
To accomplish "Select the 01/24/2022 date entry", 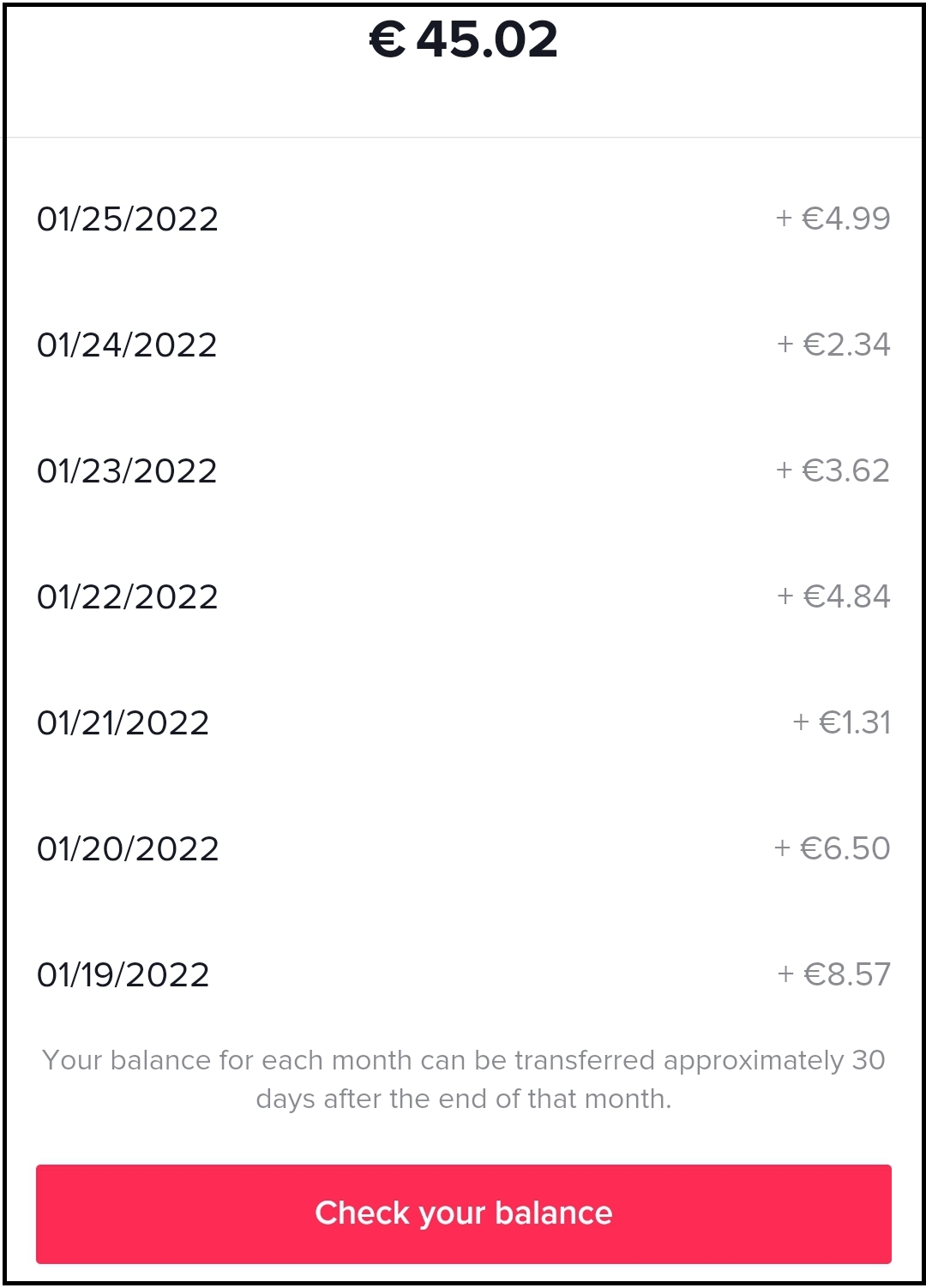I will click(127, 345).
